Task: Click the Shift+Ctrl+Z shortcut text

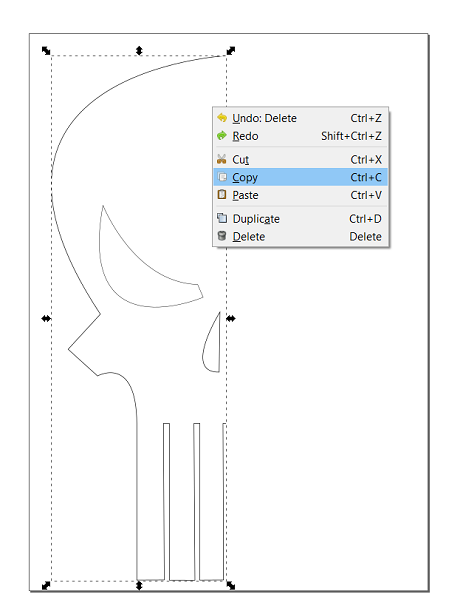Action: pos(351,136)
